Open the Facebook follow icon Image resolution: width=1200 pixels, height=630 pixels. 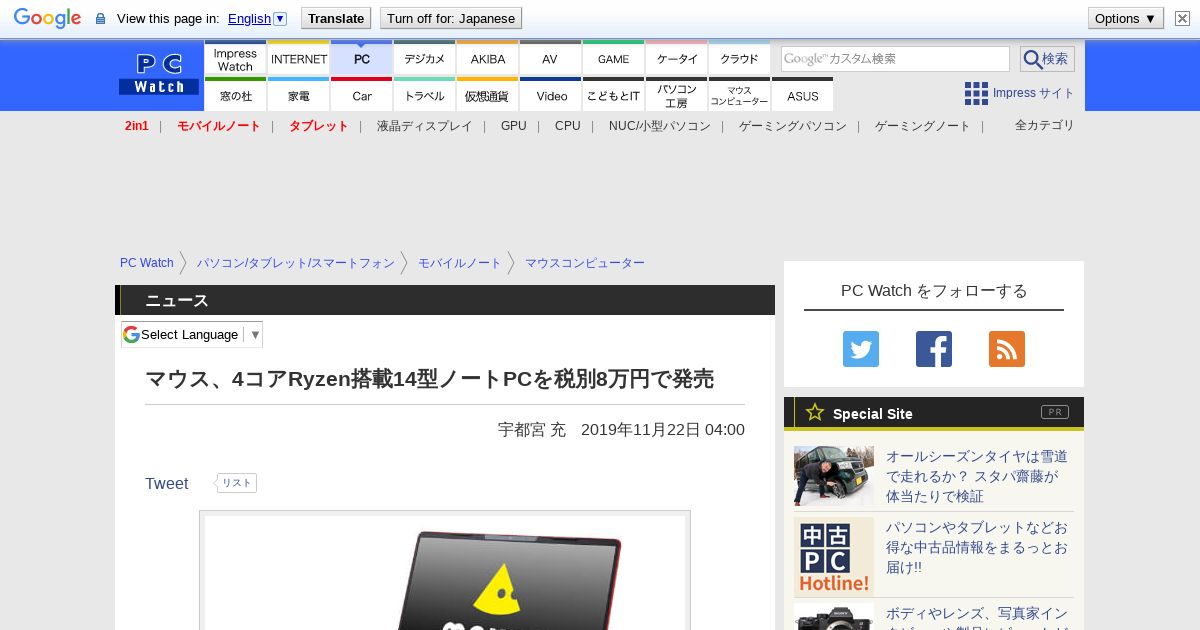pyautogui.click(x=934, y=349)
